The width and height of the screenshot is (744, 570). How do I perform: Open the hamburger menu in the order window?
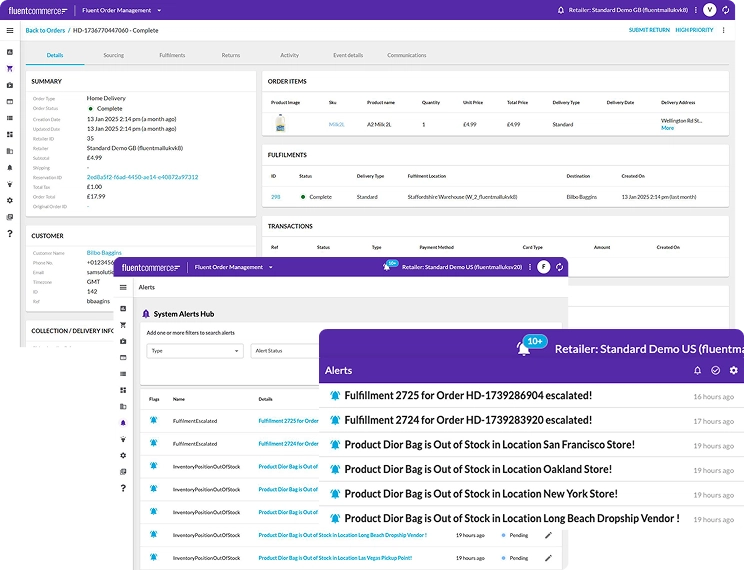(x=10, y=30)
